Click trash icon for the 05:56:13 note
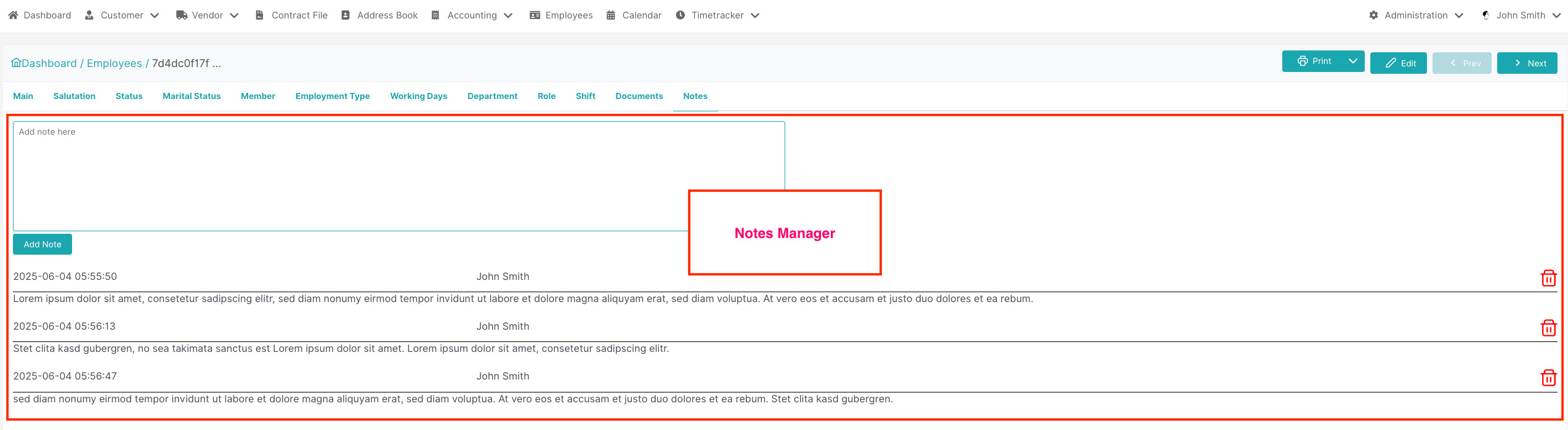The image size is (1568, 430). pos(1548,328)
